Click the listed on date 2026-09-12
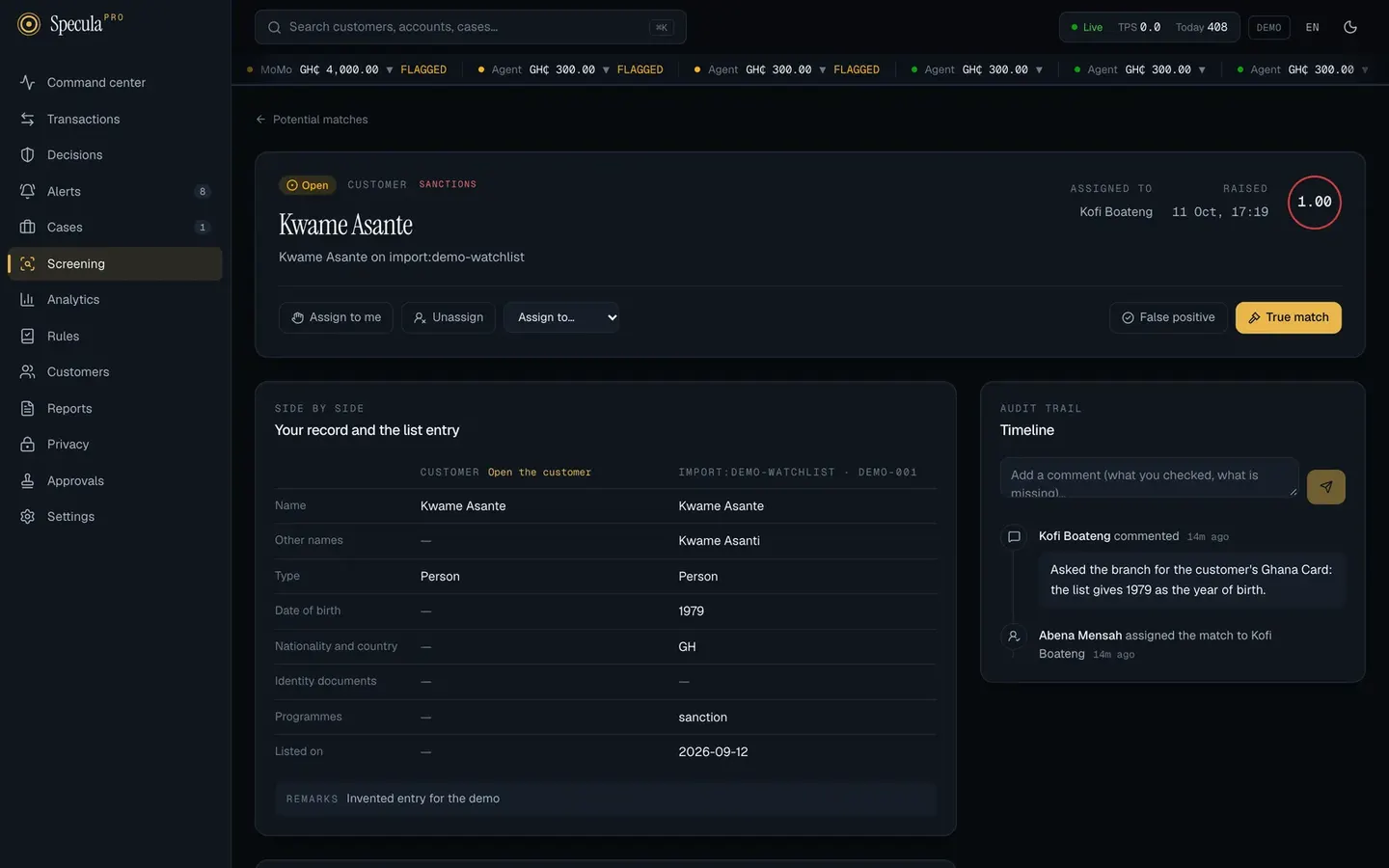Screen dimensions: 1389x868 713,752
